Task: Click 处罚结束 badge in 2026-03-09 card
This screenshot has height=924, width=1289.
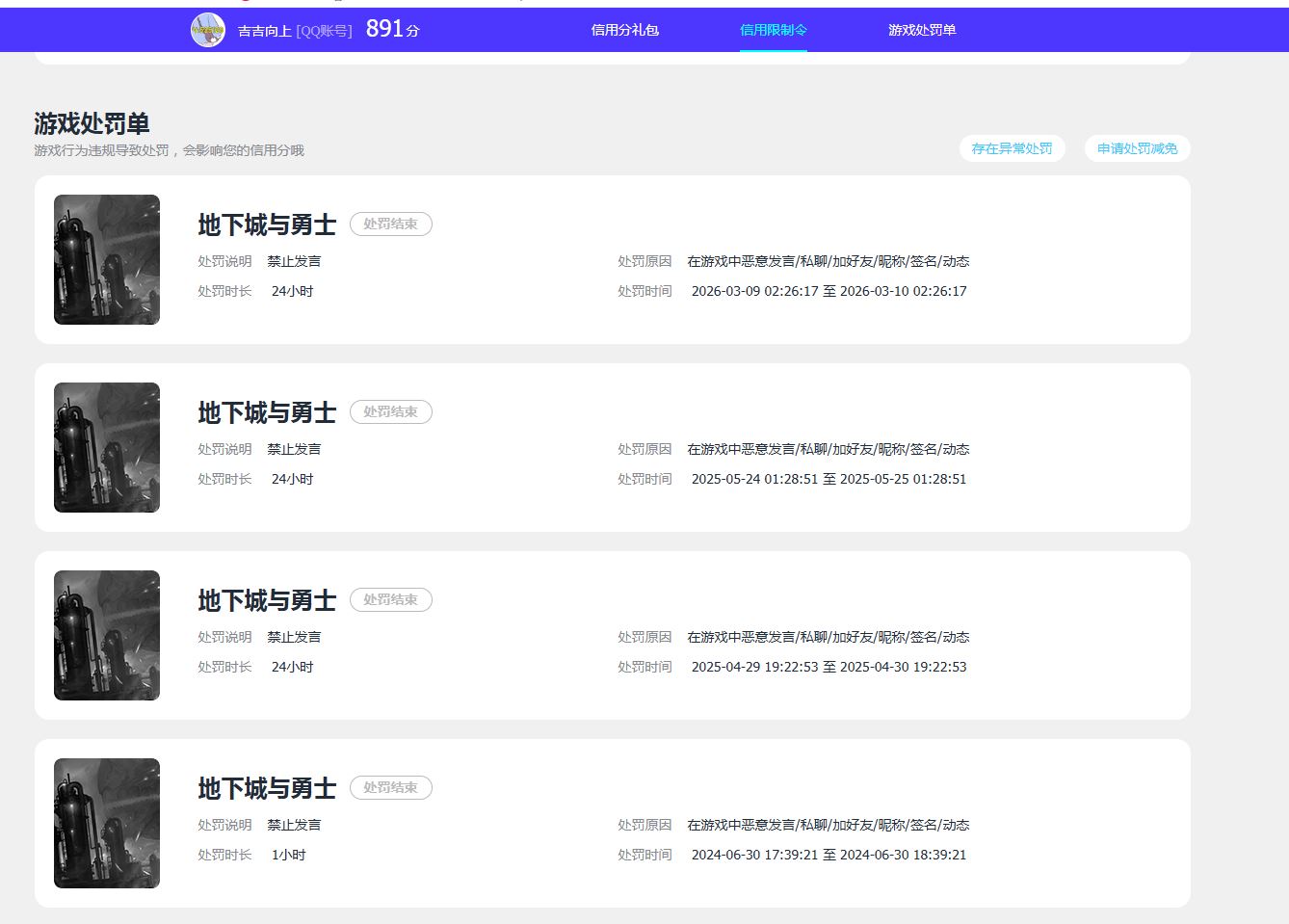Action: [391, 224]
